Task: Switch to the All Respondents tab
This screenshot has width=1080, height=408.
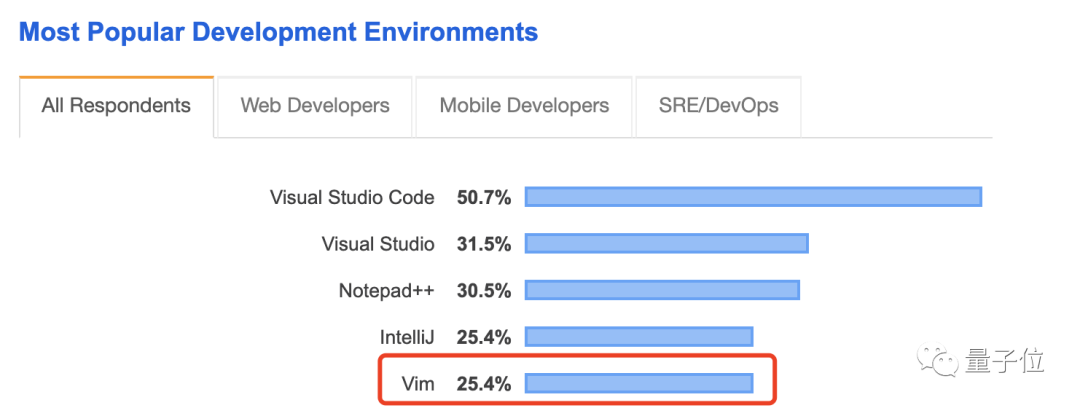Action: (x=116, y=105)
